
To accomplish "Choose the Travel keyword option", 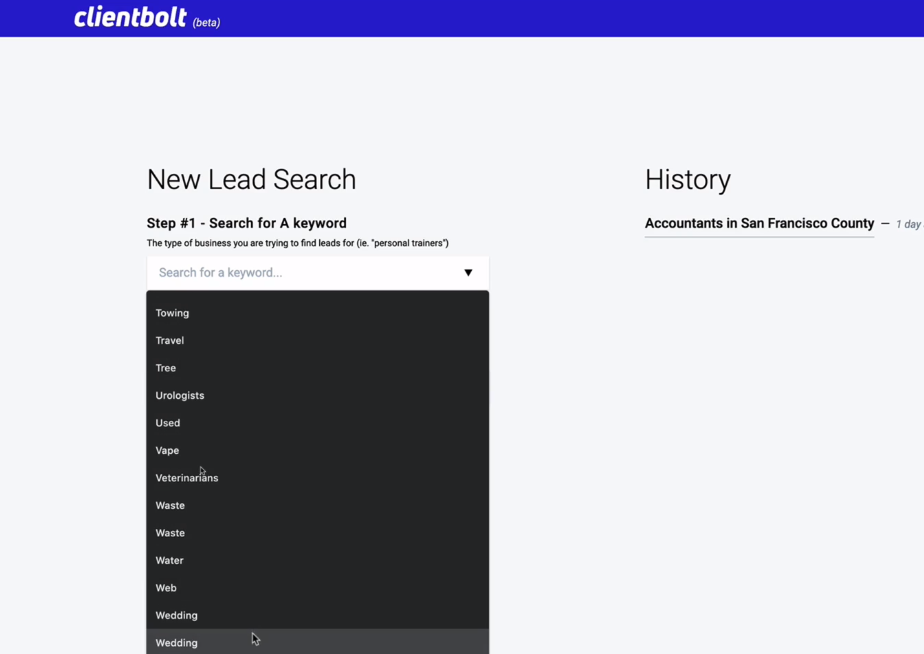I will click(x=318, y=341).
